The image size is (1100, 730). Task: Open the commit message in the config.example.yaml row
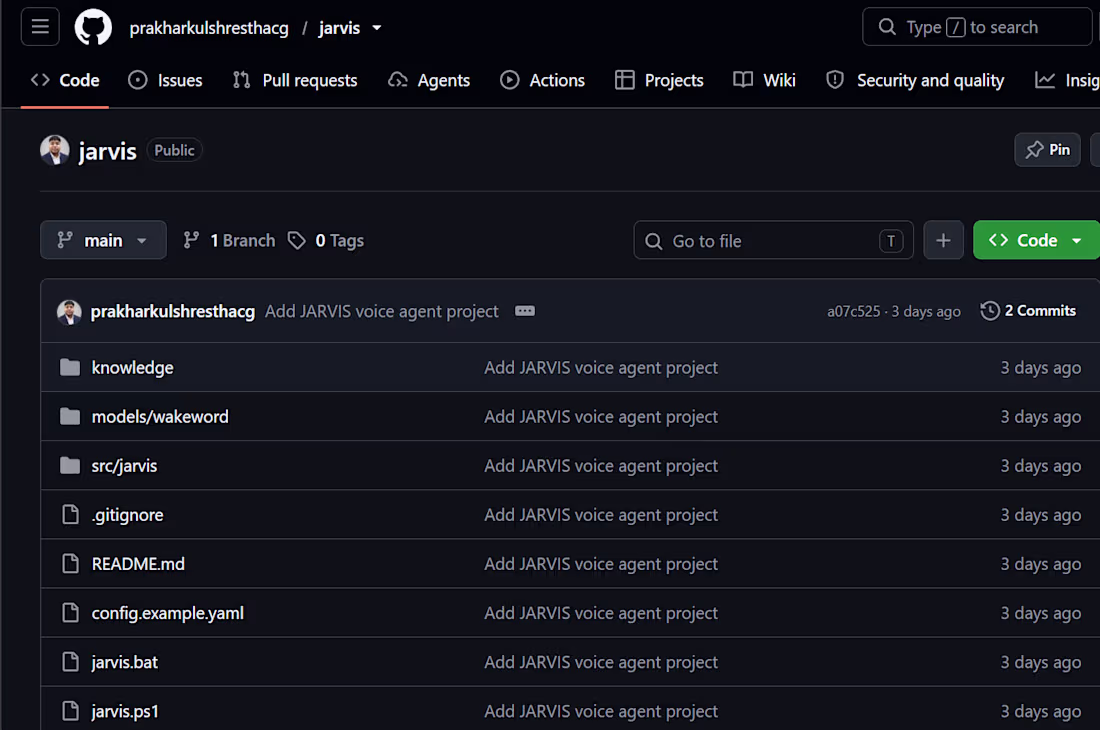601,613
